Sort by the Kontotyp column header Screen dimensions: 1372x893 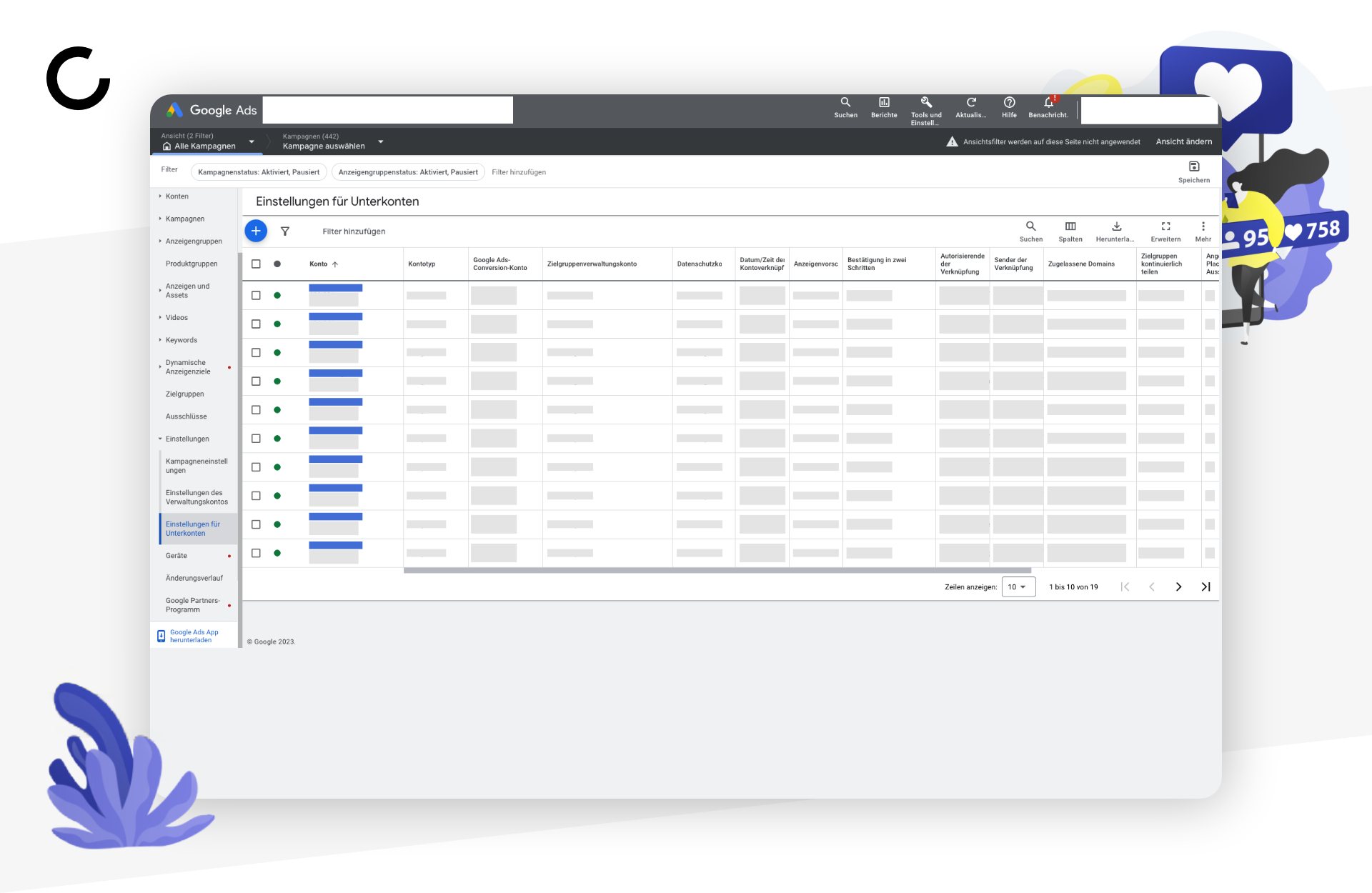(422, 264)
